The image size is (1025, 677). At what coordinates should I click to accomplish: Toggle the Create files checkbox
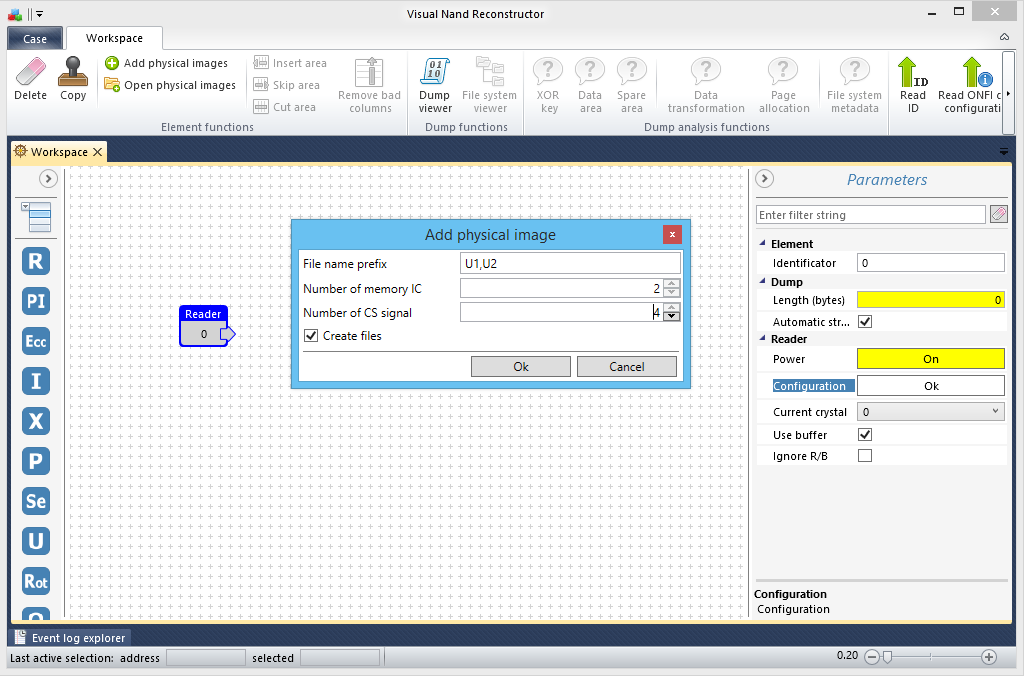click(311, 336)
